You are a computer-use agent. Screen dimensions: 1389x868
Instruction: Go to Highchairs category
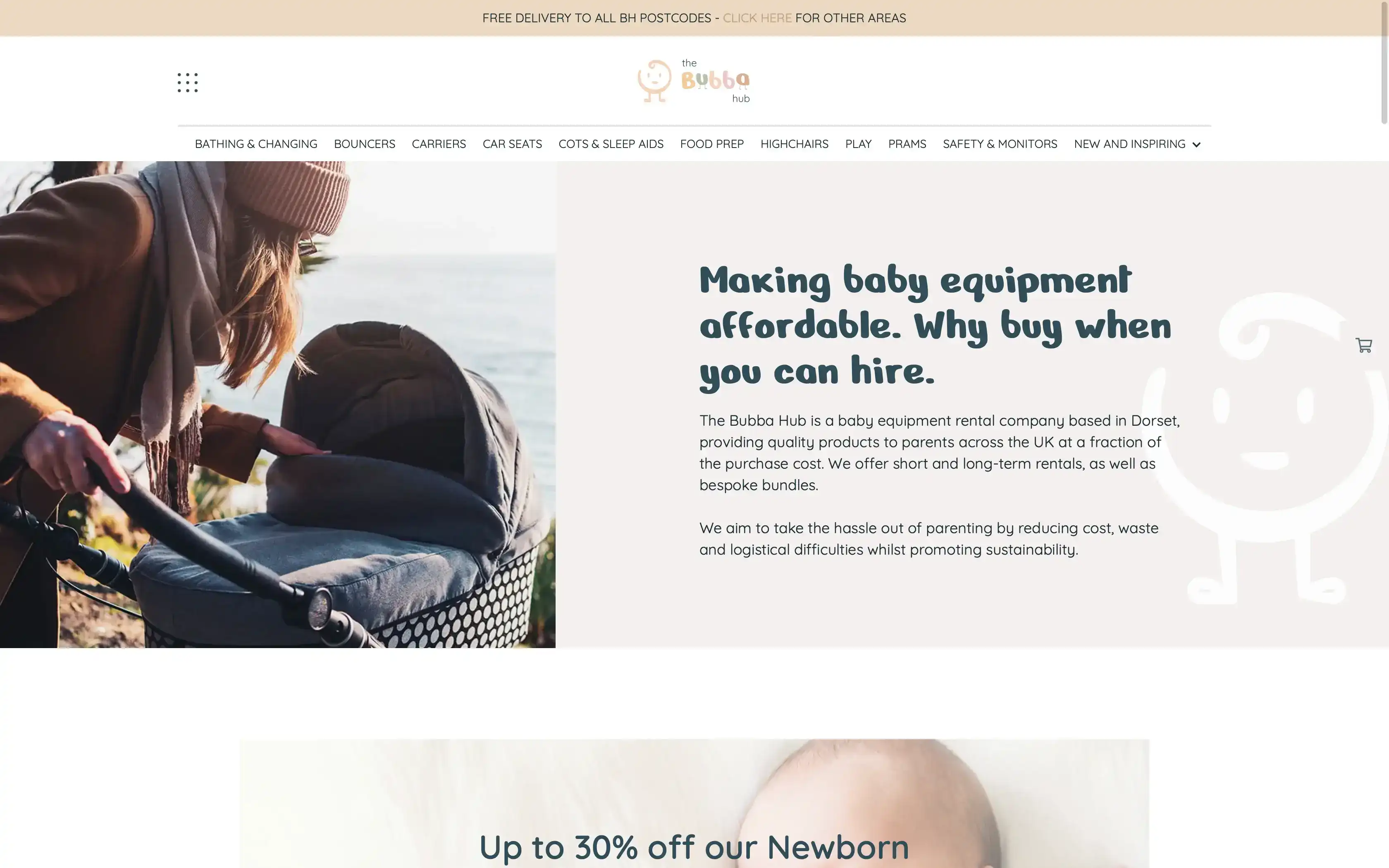(x=795, y=144)
